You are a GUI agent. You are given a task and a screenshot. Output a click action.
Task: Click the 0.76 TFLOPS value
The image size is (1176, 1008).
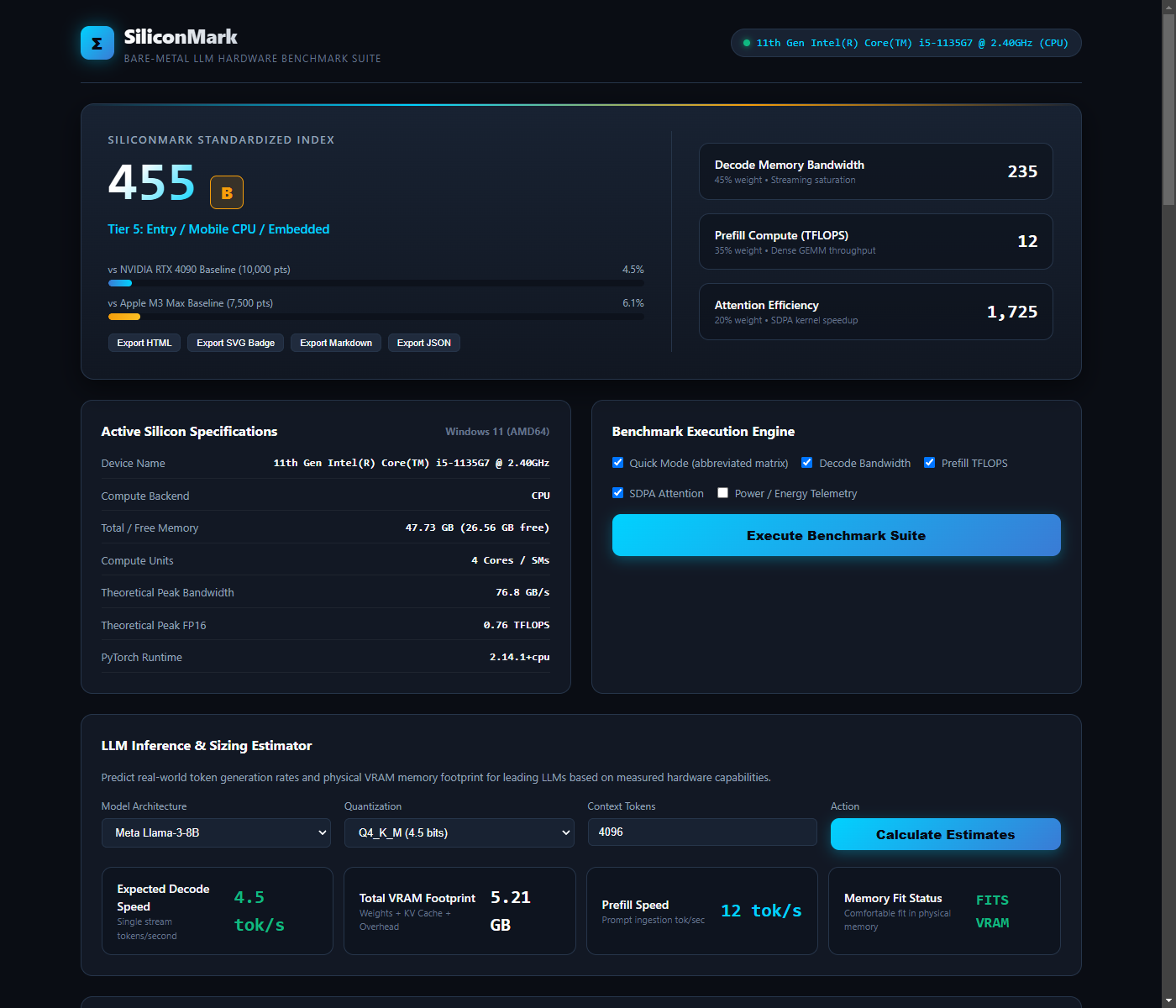[517, 625]
